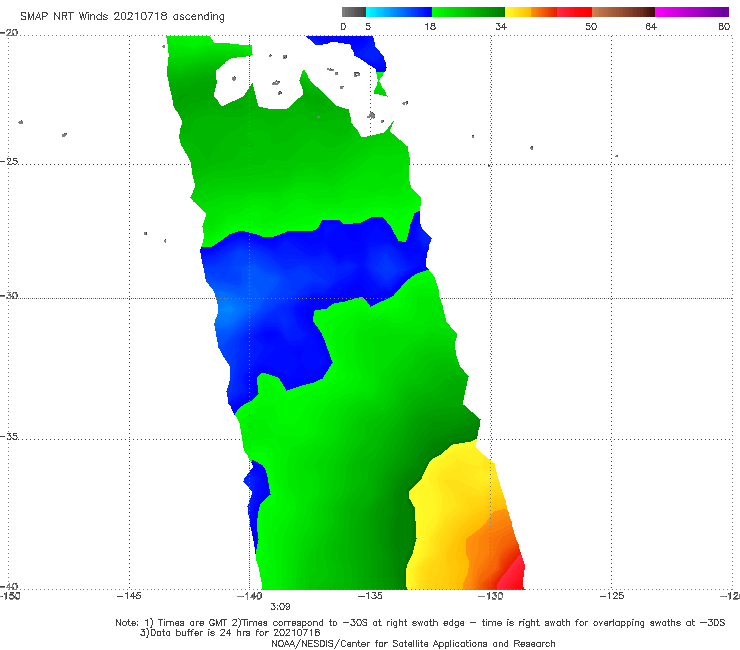Click the red segment of the color bar
Viewport: 740px width, 650px height.
pyautogui.click(x=574, y=12)
